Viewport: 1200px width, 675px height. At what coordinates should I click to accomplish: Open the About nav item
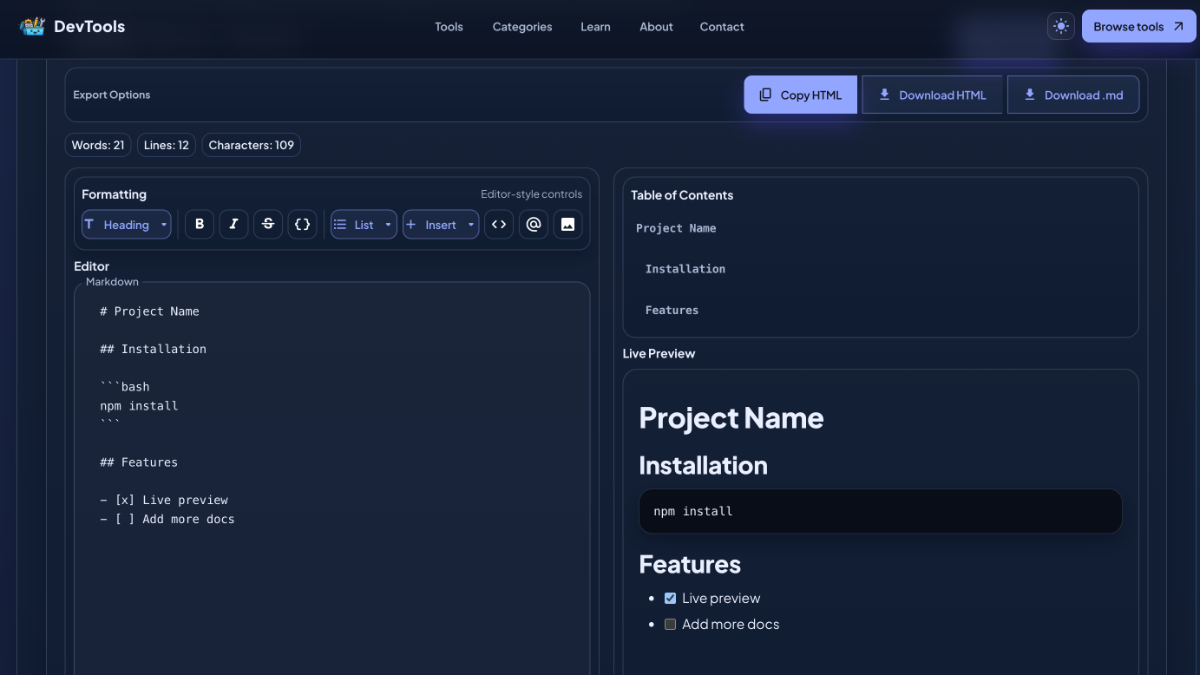(656, 27)
